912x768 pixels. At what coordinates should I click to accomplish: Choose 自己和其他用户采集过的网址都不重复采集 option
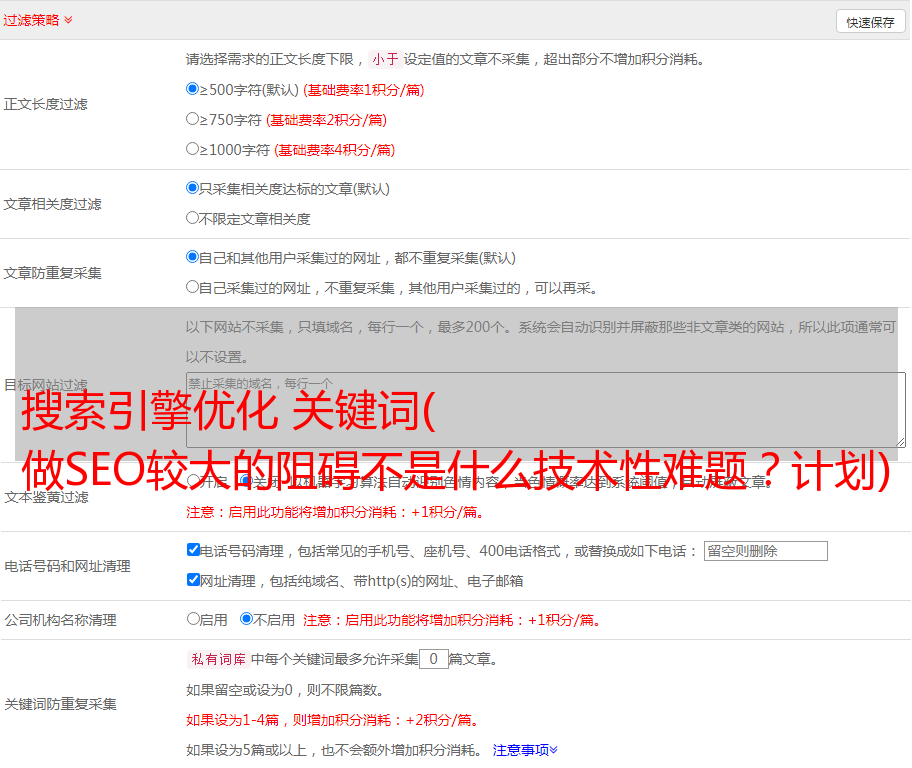(192, 257)
